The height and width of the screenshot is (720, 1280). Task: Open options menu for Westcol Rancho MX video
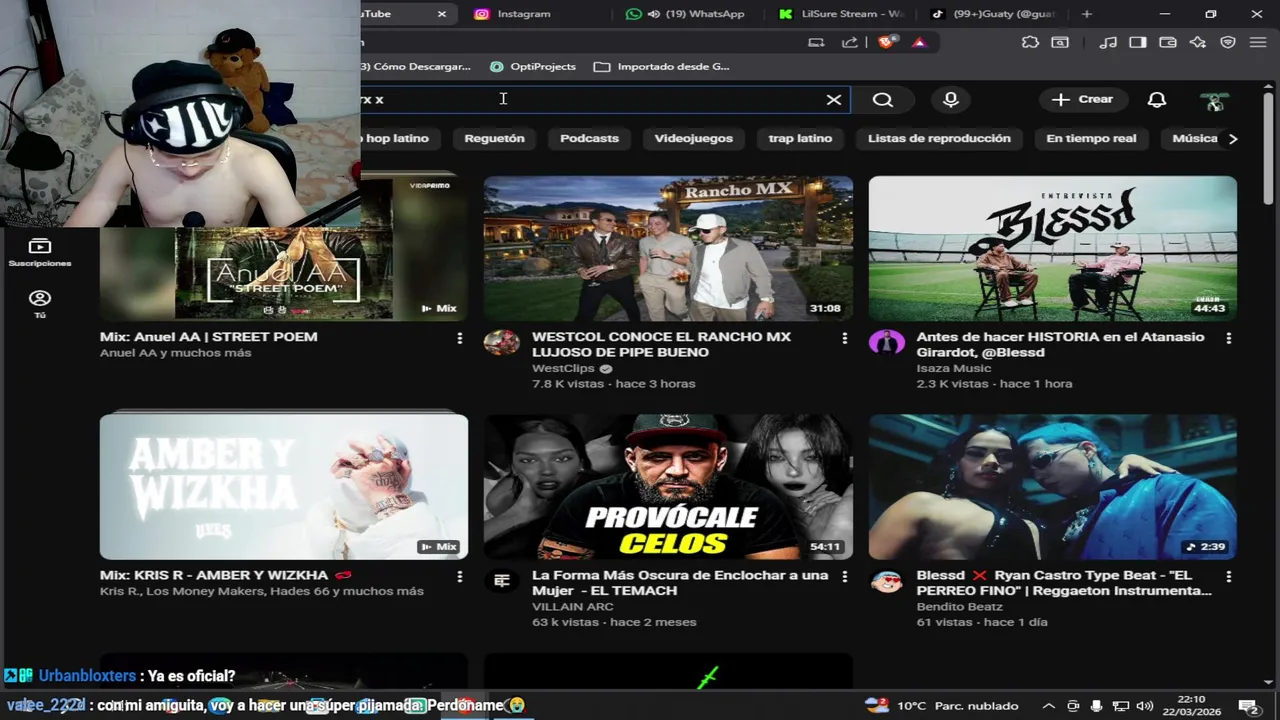pos(844,339)
